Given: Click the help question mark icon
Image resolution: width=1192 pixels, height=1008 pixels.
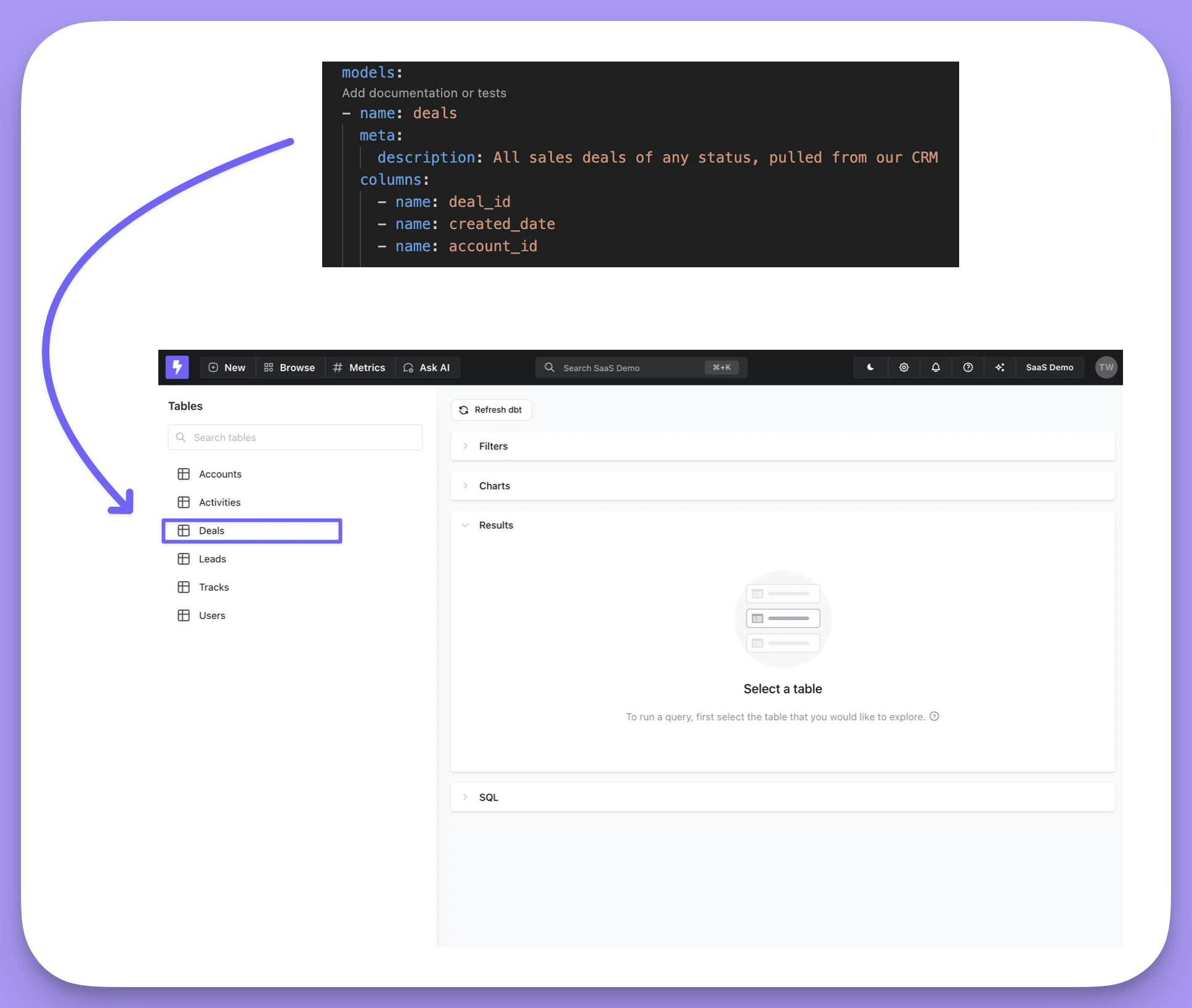Looking at the screenshot, I should (x=968, y=368).
